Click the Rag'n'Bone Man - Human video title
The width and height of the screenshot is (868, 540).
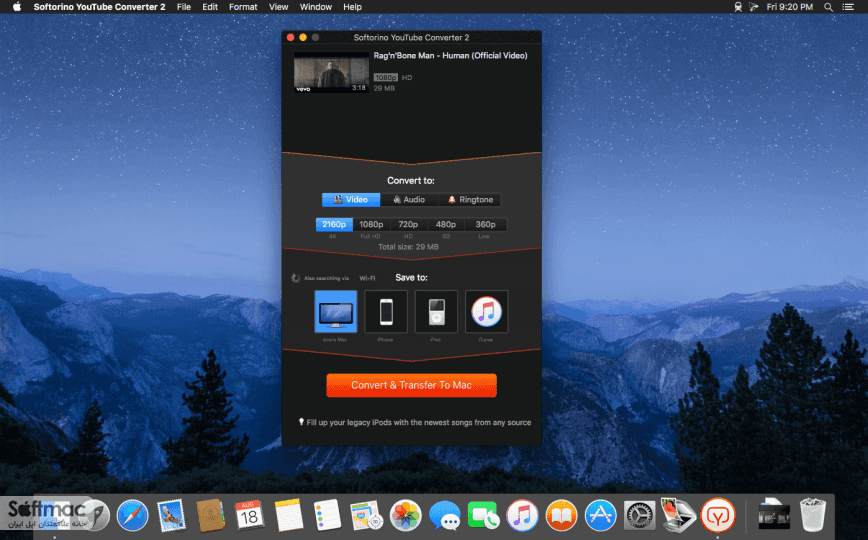450,55
